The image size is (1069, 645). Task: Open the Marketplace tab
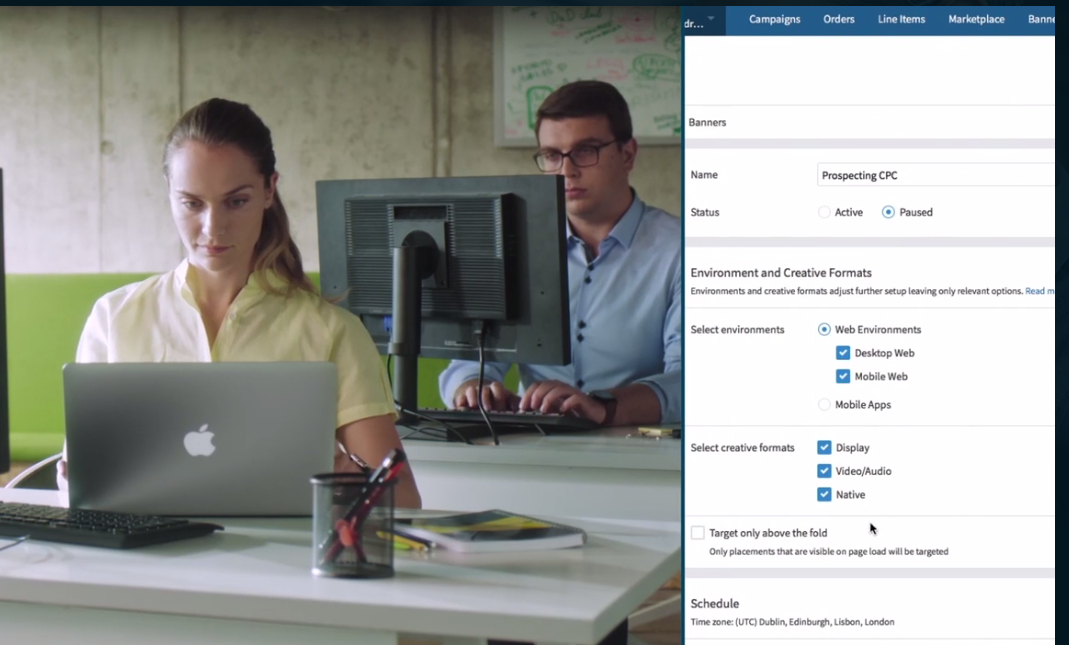(x=976, y=19)
